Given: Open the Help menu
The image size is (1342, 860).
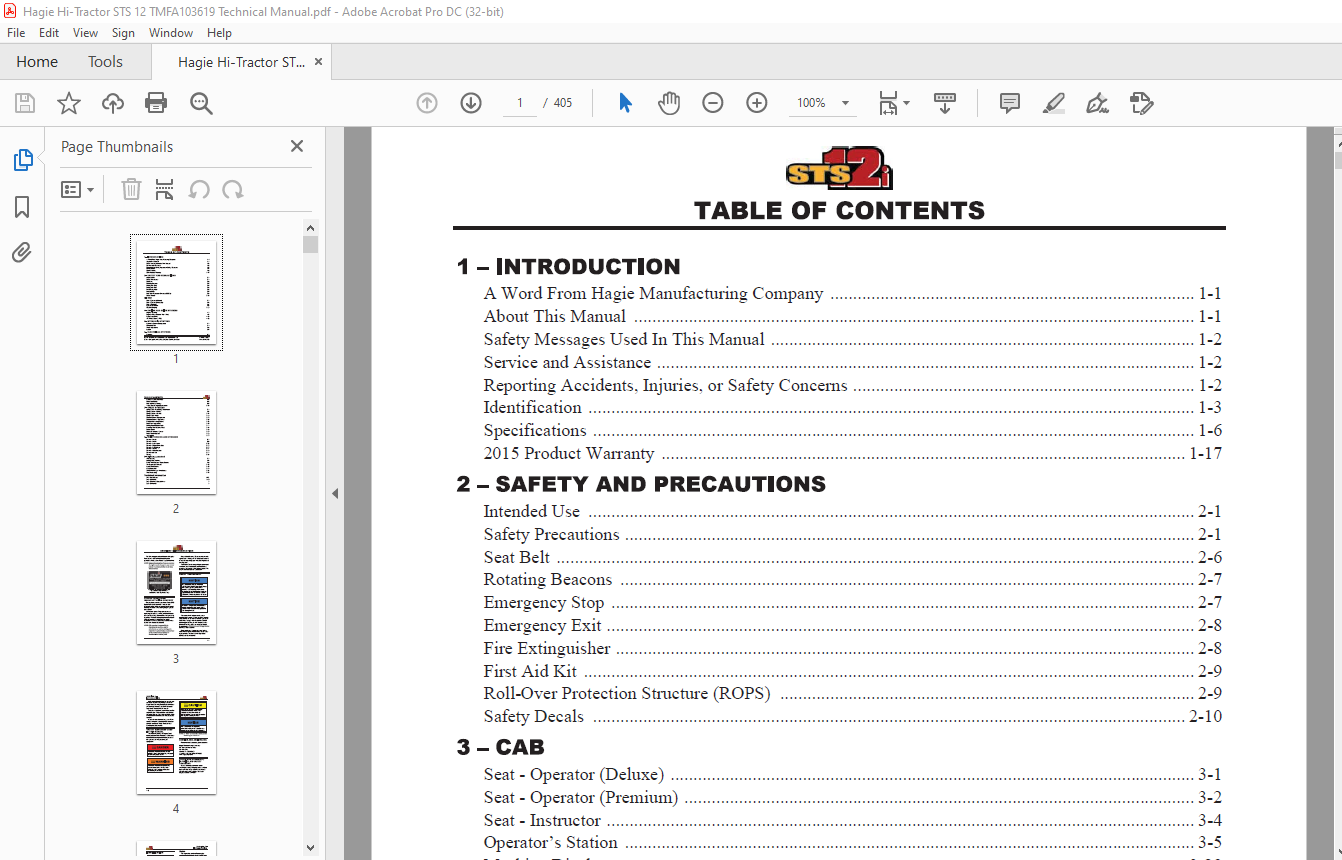Looking at the screenshot, I should point(219,33).
